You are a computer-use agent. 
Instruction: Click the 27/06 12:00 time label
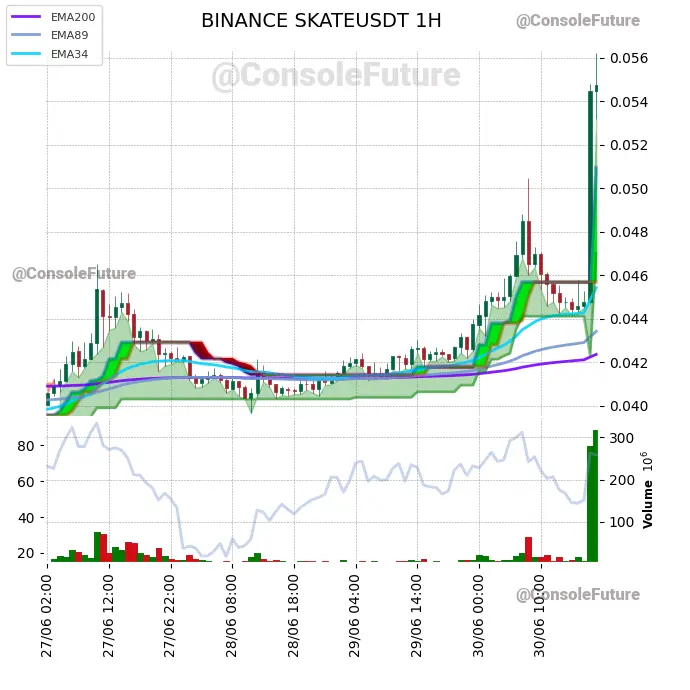pyautogui.click(x=108, y=616)
